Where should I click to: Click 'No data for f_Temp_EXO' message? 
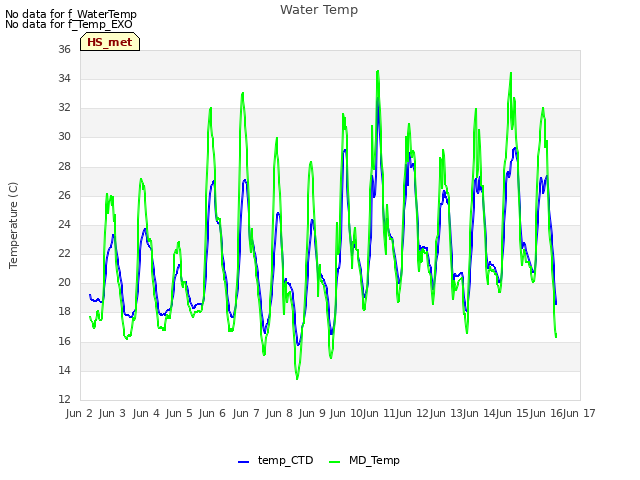(x=69, y=24)
